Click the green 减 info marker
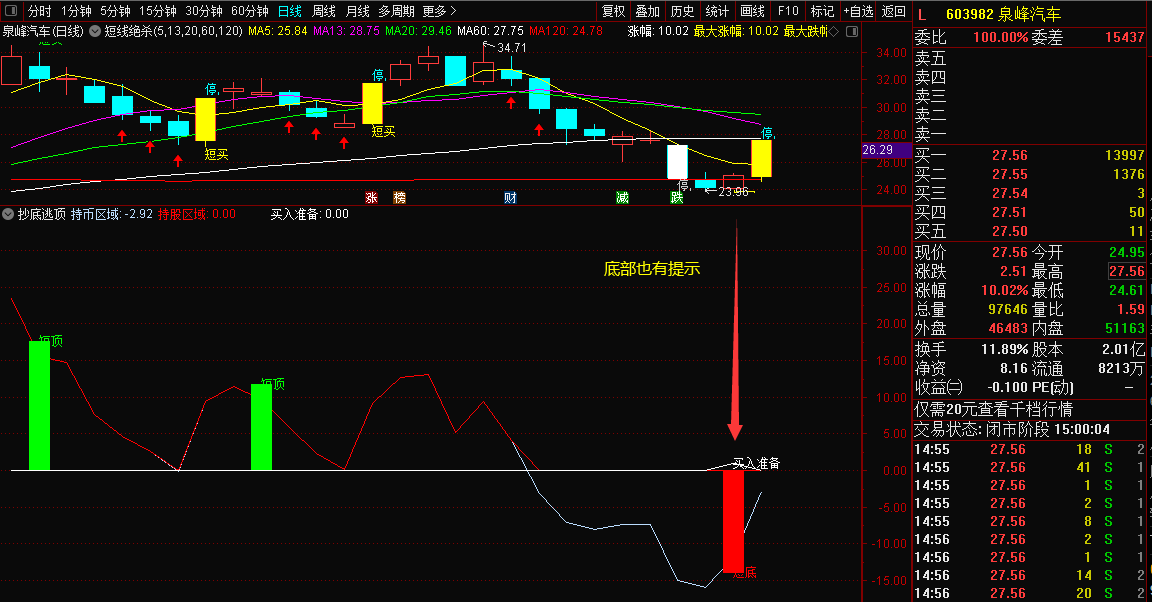1152x602 pixels. 622,198
